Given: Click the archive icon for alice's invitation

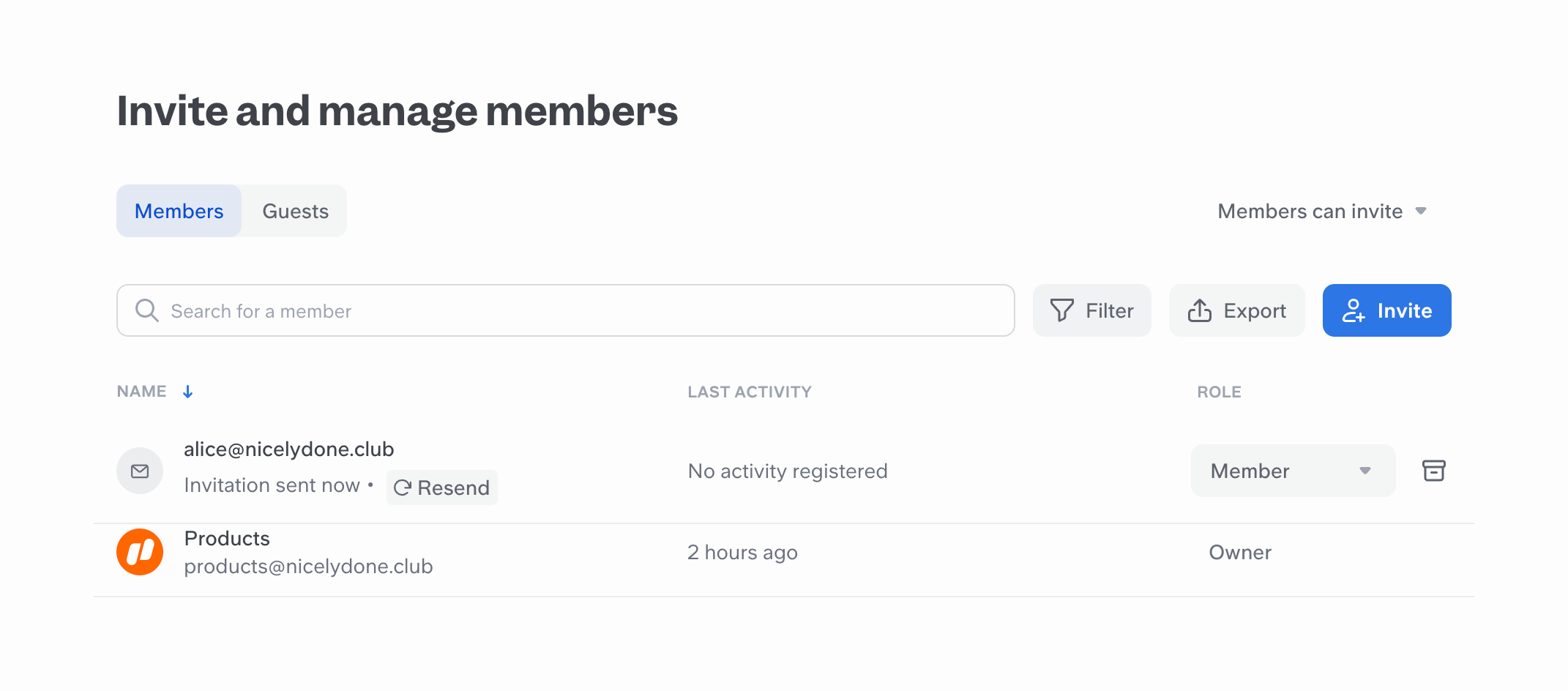Looking at the screenshot, I should tap(1433, 471).
